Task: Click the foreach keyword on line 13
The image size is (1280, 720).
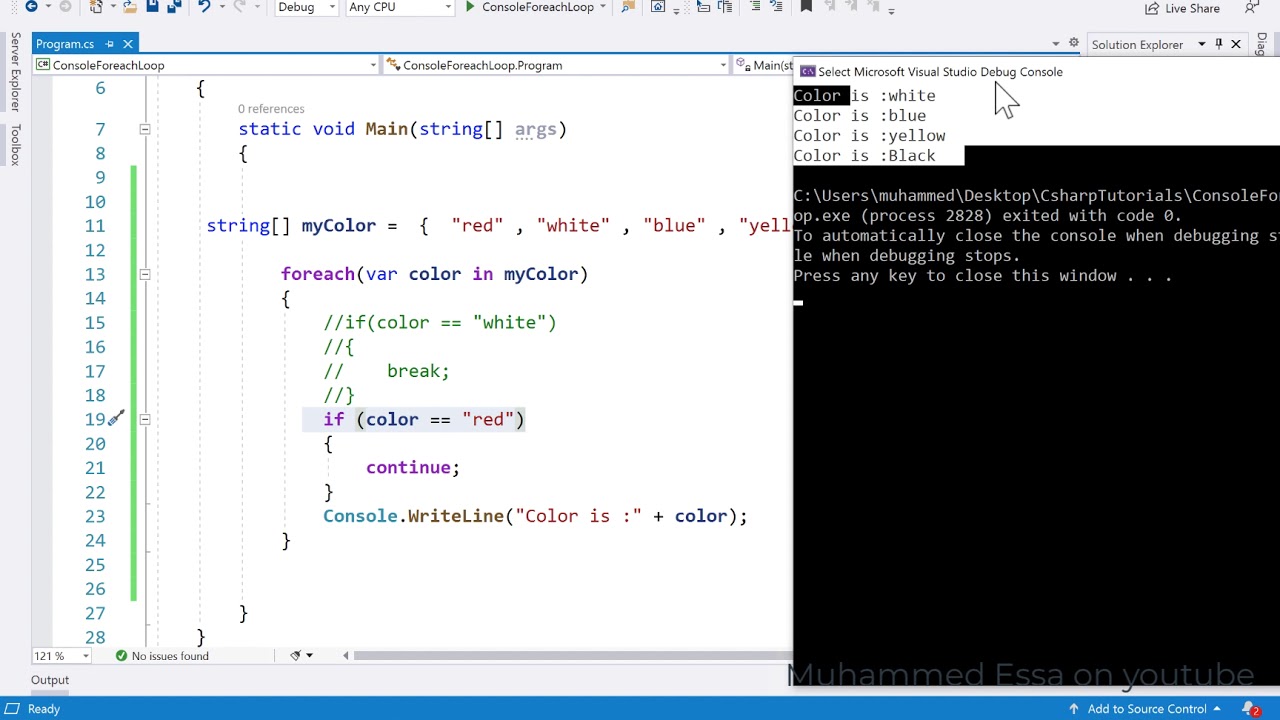Action: point(318,274)
